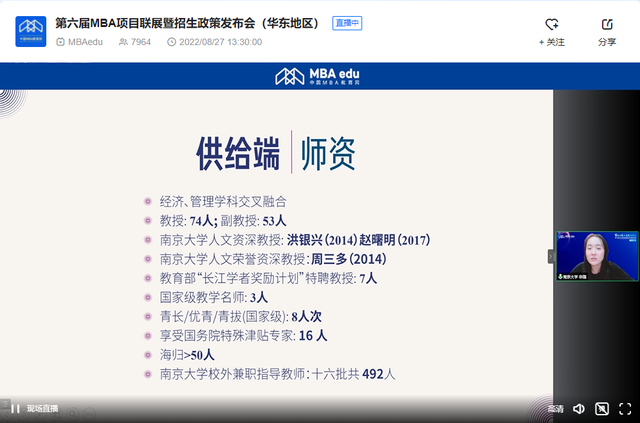Pause the live stream playback
The image size is (640, 423).
tap(16, 409)
